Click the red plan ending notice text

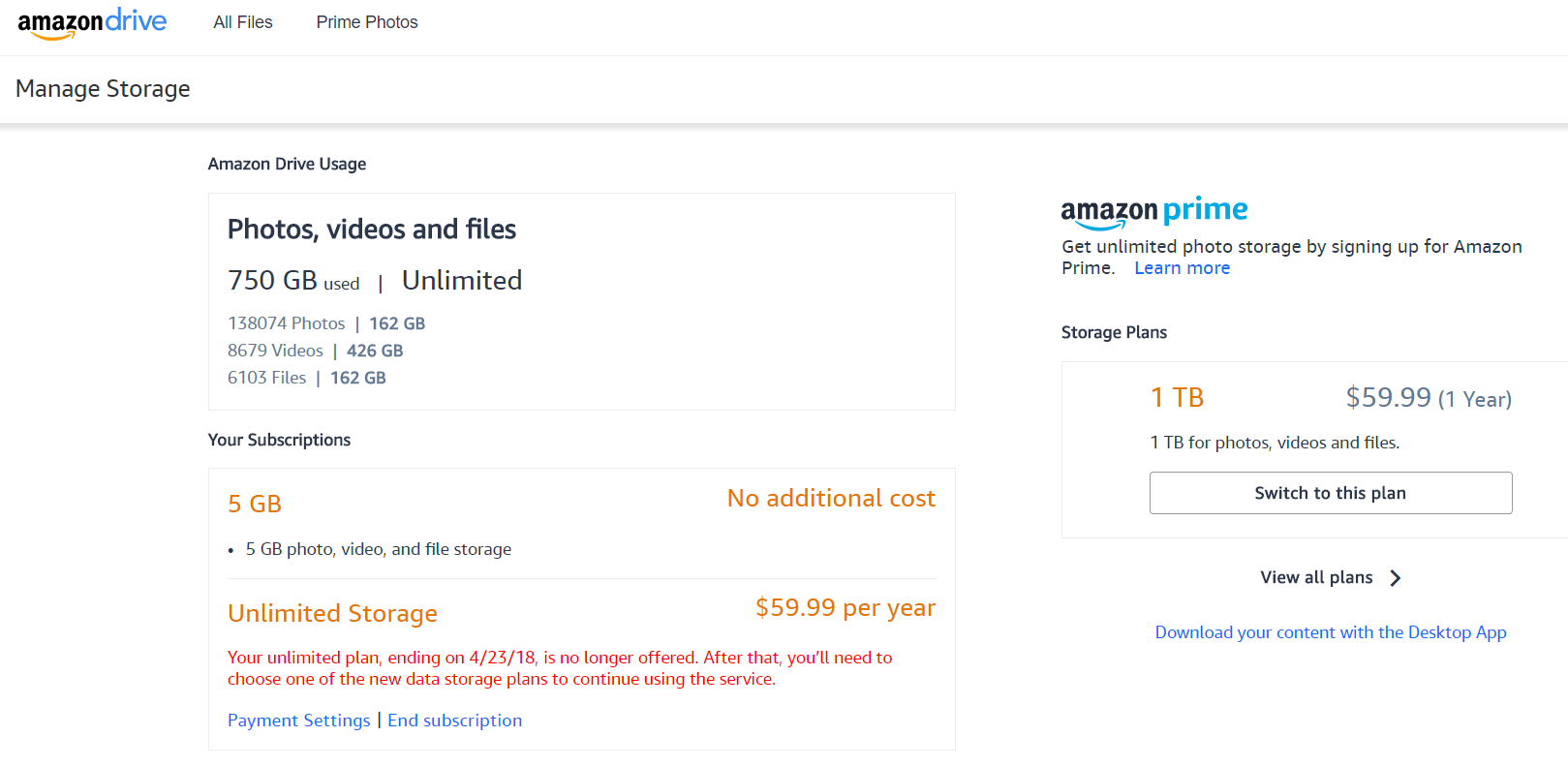pos(560,668)
